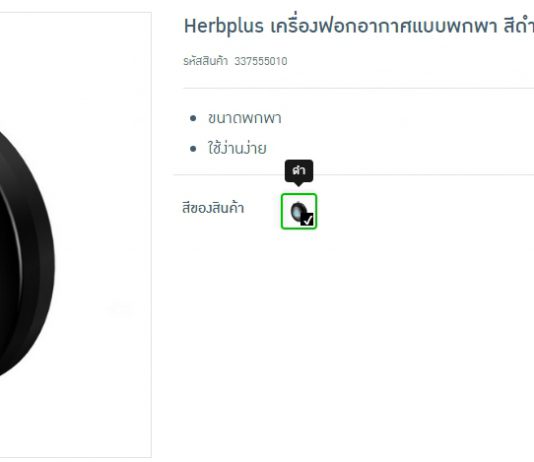Click the mini product thumbnail inside swatch
This screenshot has height=462, width=534.
(x=298, y=211)
